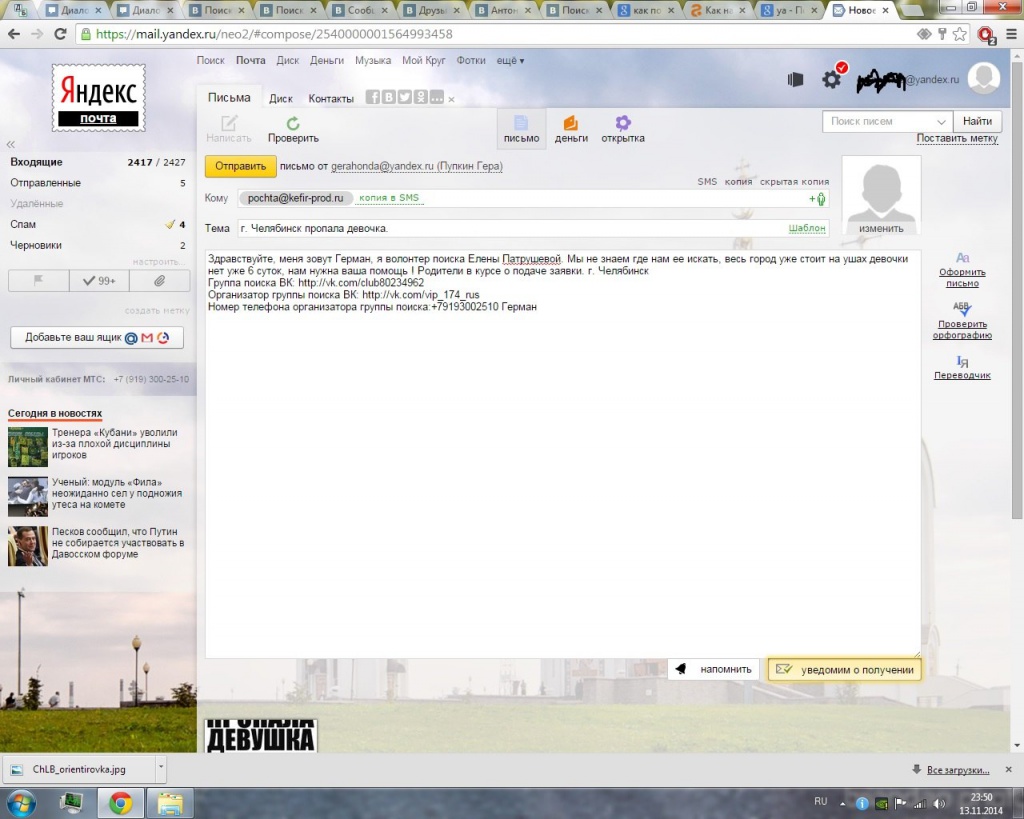Expand the ещё services menu
The height and width of the screenshot is (819, 1024).
tap(510, 61)
